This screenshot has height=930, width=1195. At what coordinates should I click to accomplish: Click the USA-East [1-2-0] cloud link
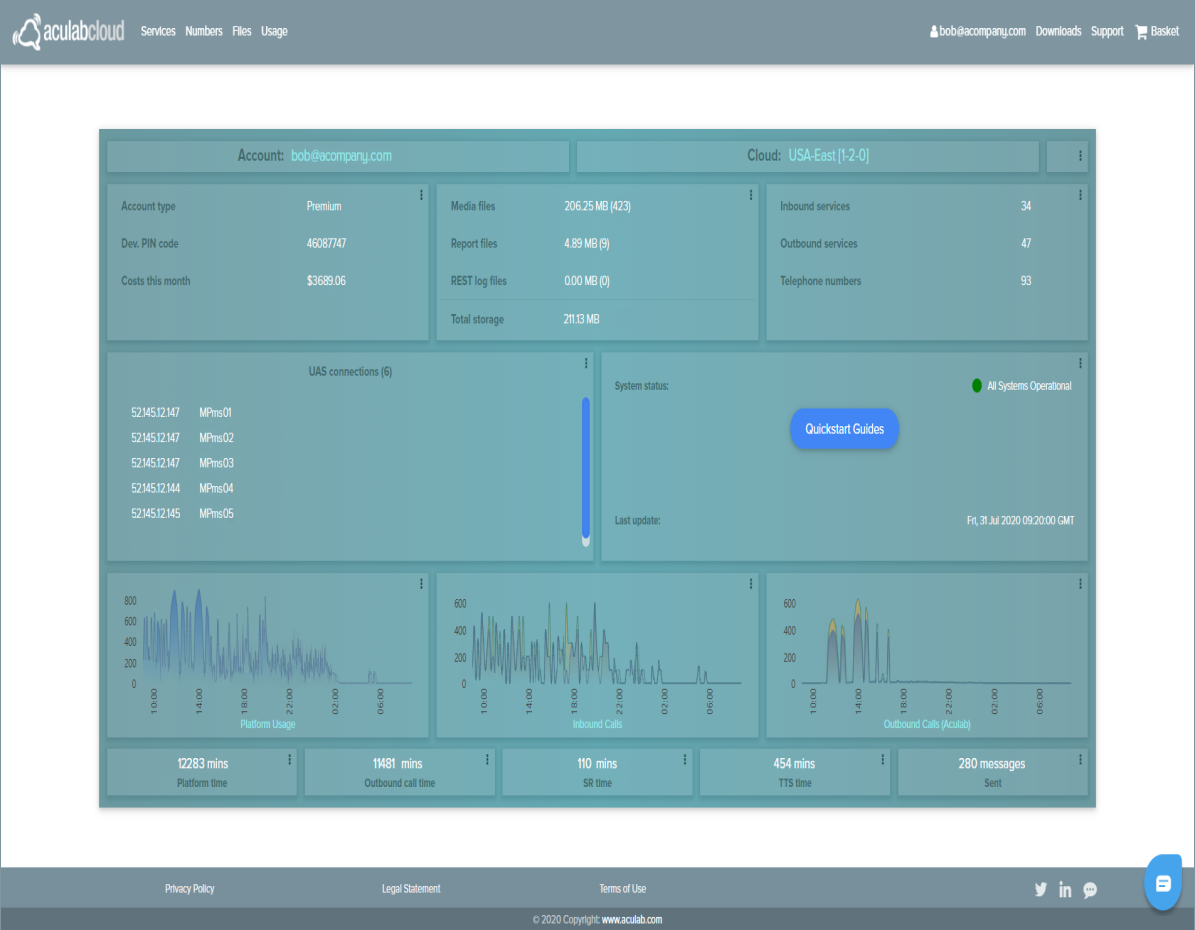tap(828, 156)
